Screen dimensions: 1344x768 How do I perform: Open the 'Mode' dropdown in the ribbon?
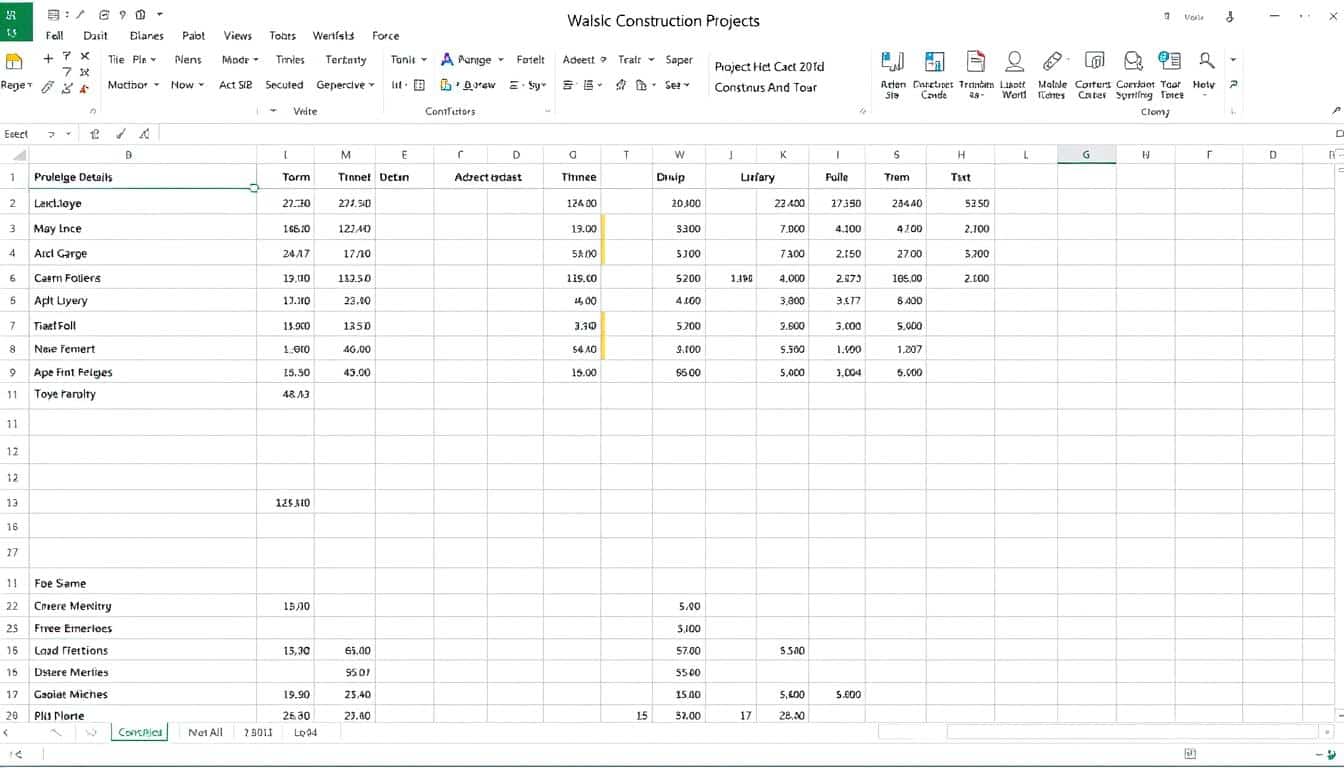pyautogui.click(x=240, y=60)
